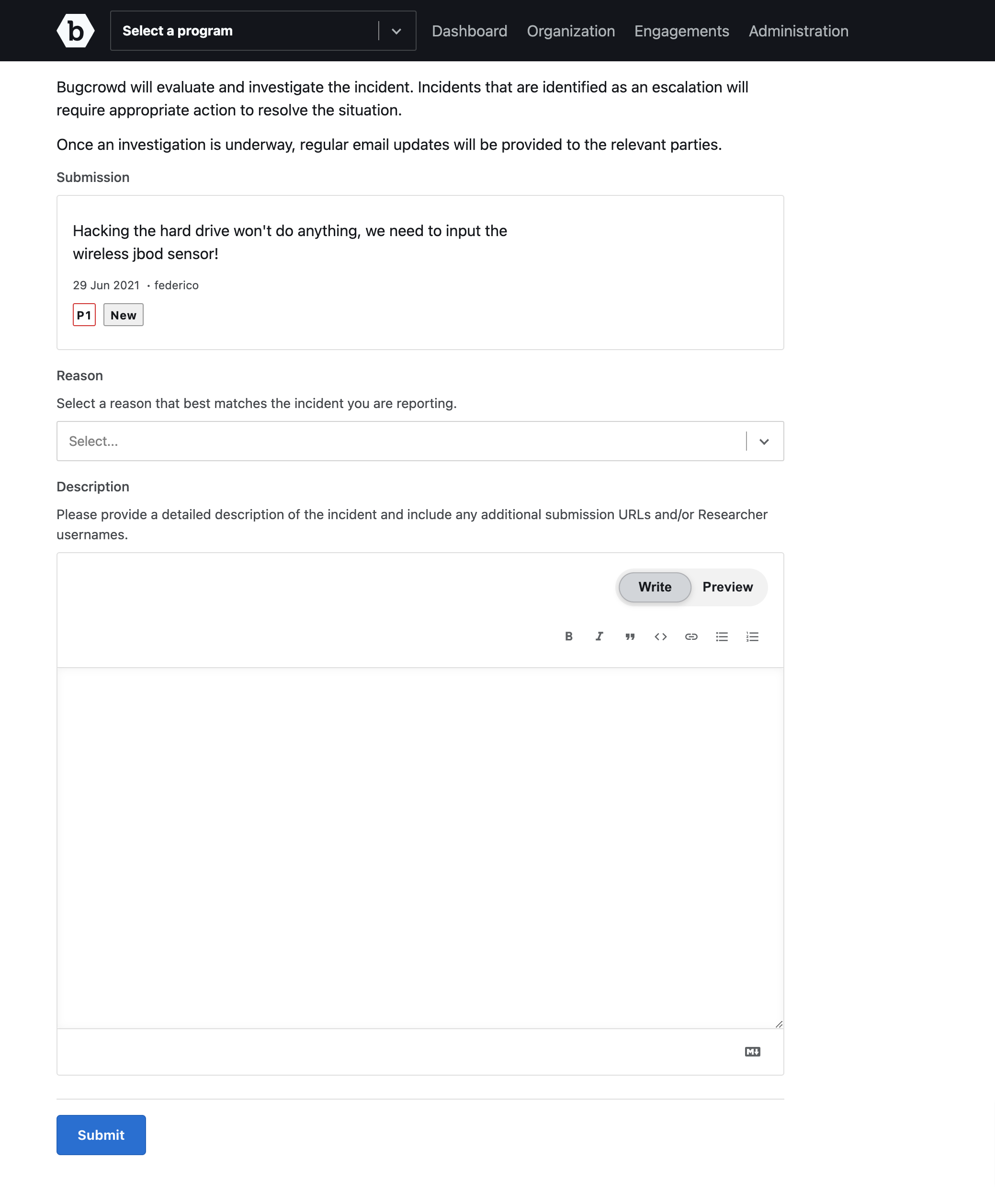Insert a hyperlink using the link icon
Screen dimensions: 995x1204
[691, 636]
